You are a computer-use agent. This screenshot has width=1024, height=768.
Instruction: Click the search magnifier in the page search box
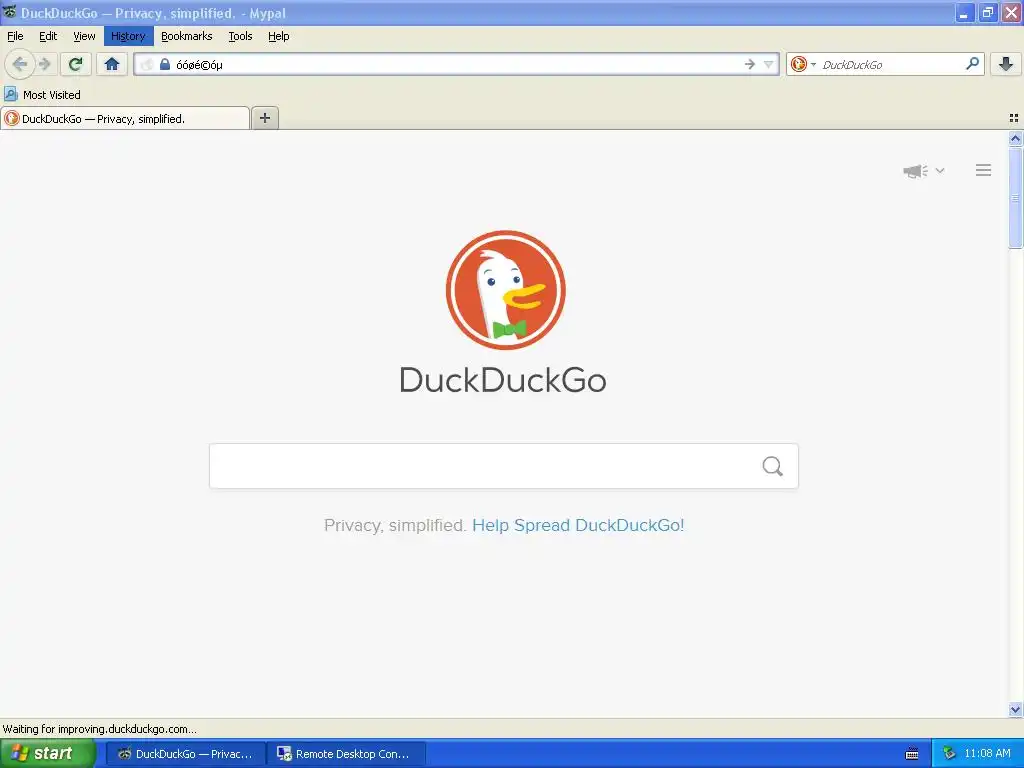773,466
